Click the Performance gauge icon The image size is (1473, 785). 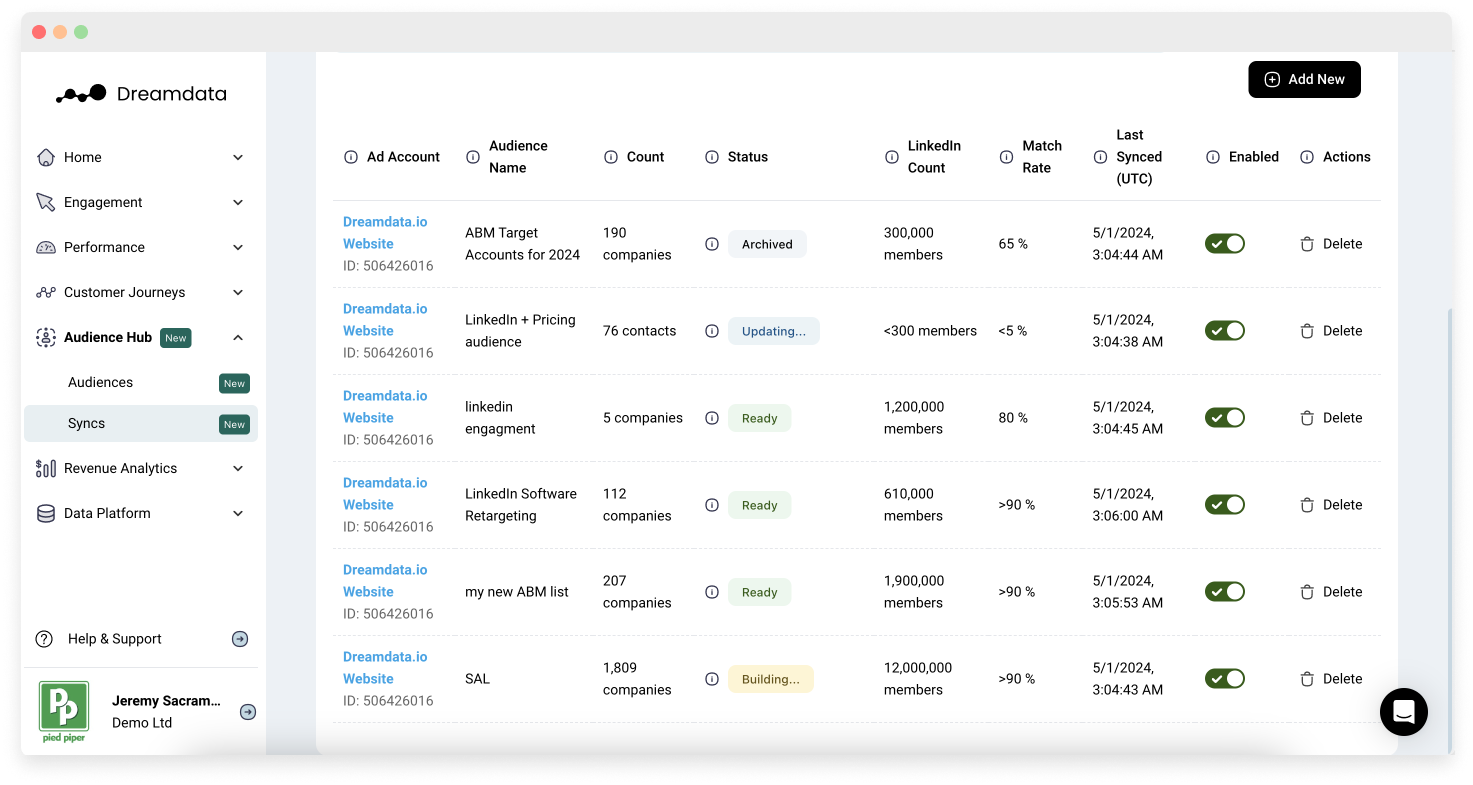(x=45, y=247)
